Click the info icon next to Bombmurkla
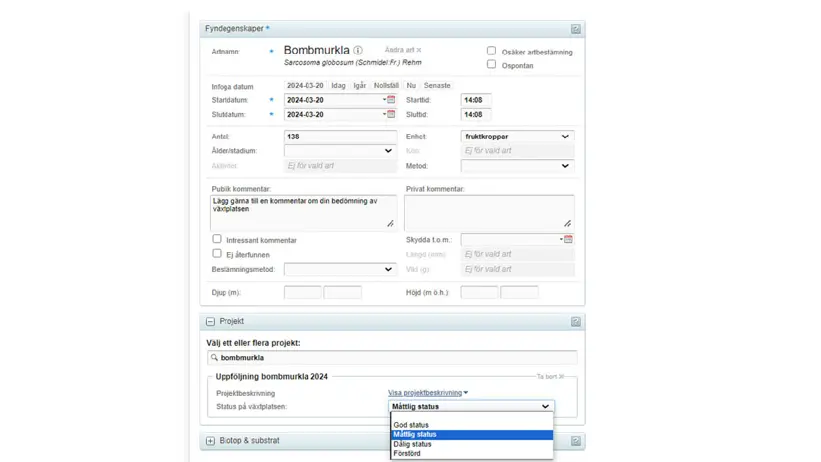This screenshot has height=462, width=821. 358,50
